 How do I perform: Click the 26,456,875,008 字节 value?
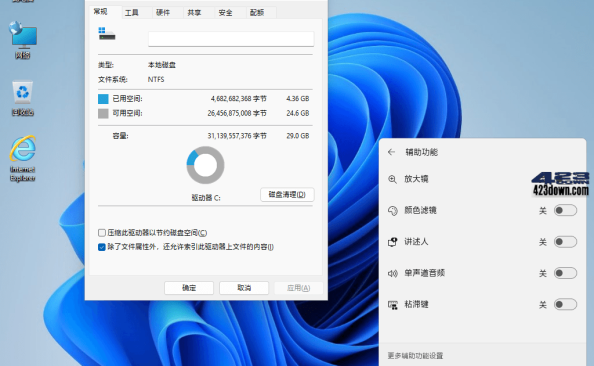(x=237, y=113)
